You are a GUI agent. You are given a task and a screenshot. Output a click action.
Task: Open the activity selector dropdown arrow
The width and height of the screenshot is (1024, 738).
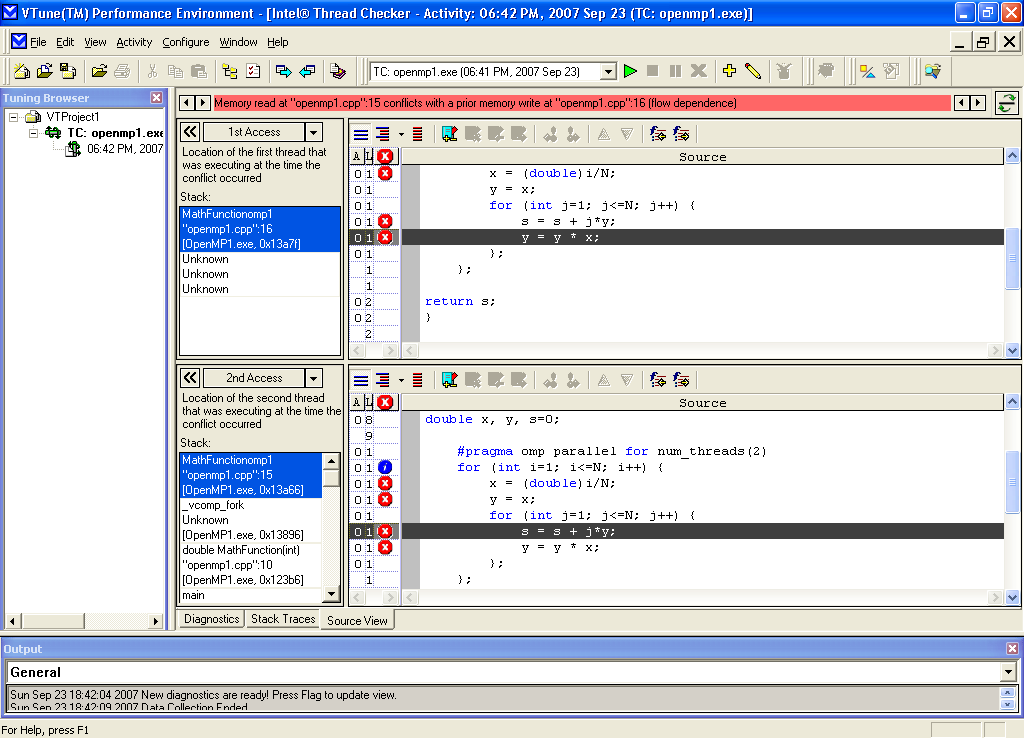[608, 71]
